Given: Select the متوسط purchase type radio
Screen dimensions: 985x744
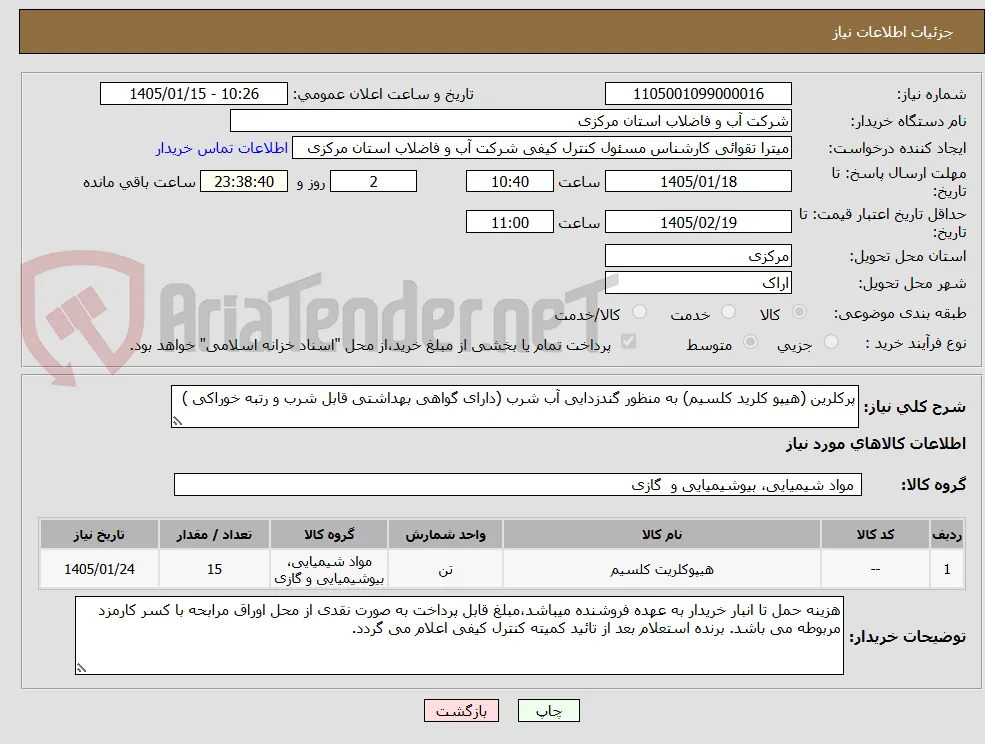Looking at the screenshot, I should (750, 342).
